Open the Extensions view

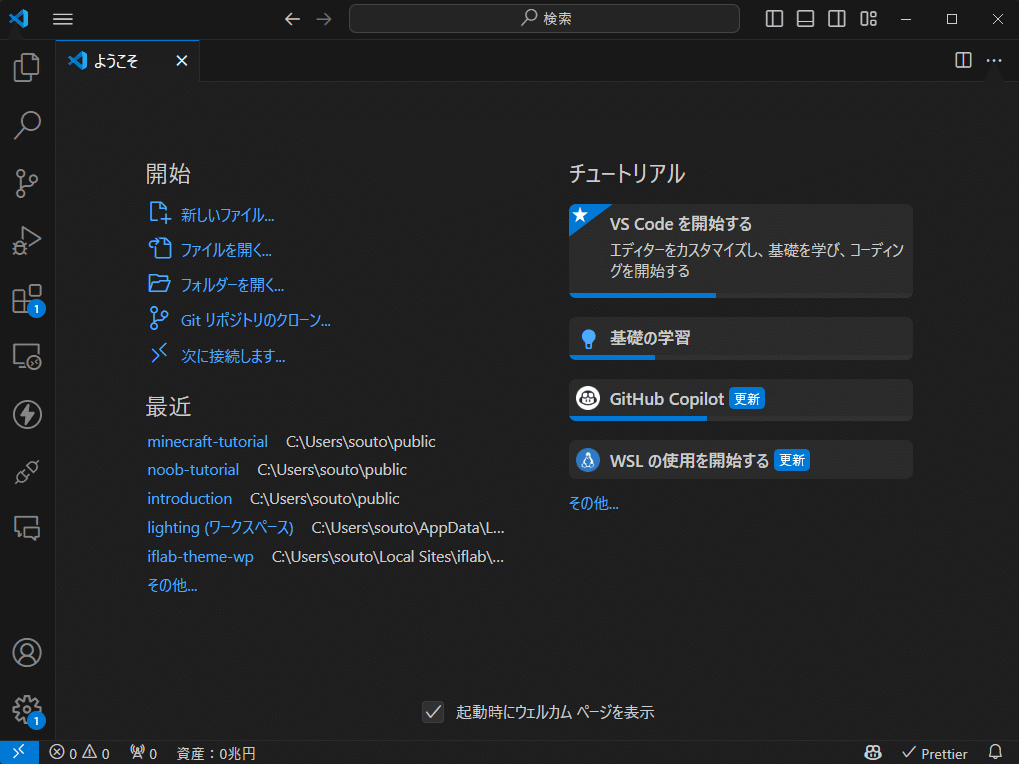point(27,299)
